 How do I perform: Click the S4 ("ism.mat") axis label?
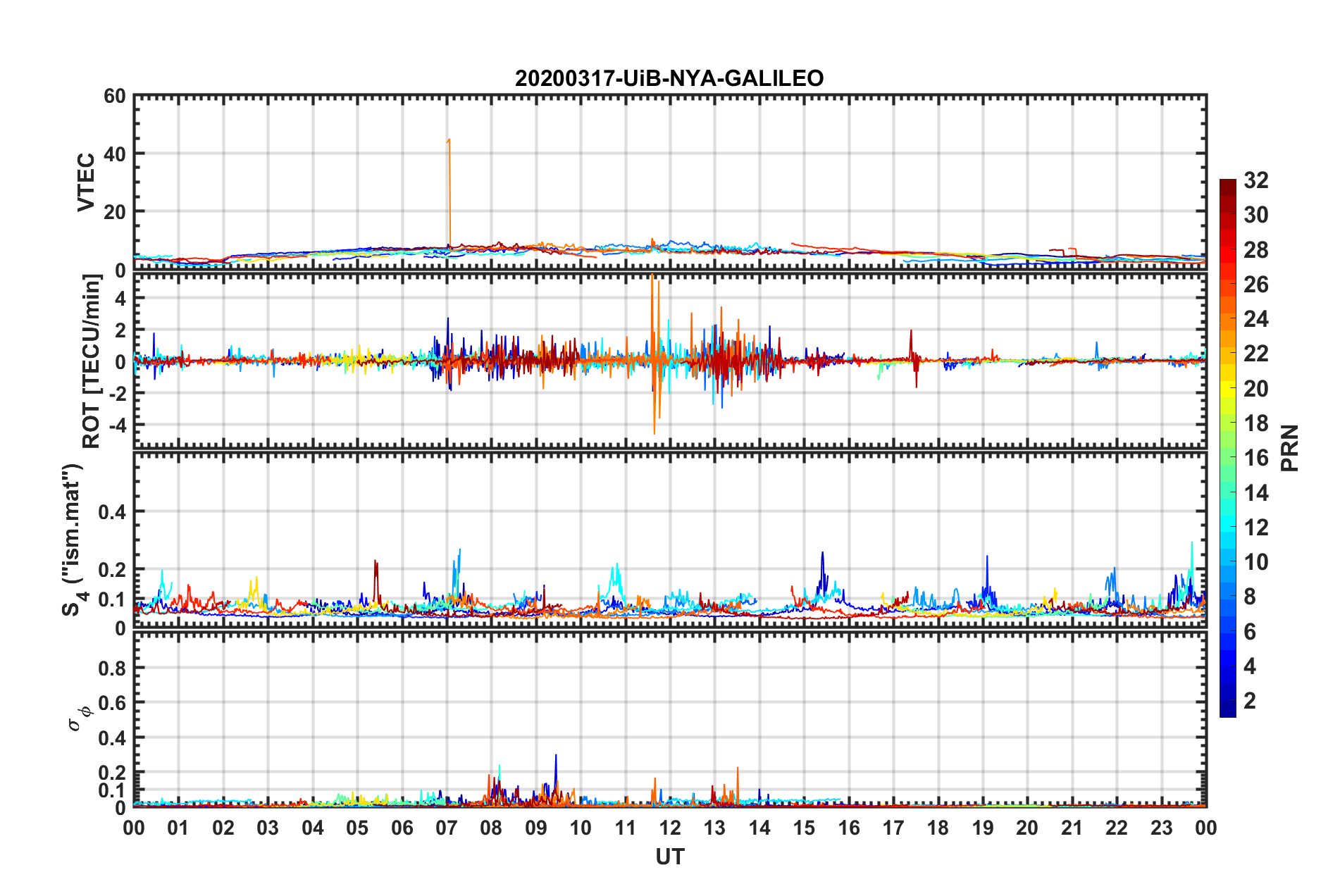(74, 540)
